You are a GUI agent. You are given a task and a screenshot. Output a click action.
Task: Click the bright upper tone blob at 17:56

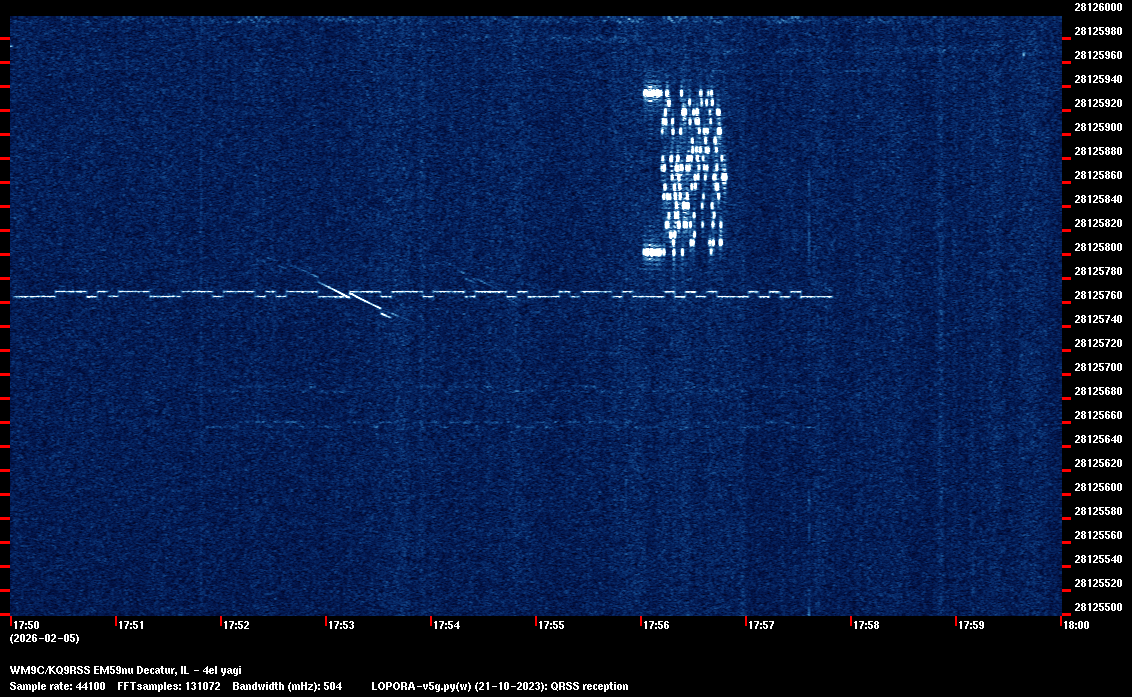click(x=653, y=93)
